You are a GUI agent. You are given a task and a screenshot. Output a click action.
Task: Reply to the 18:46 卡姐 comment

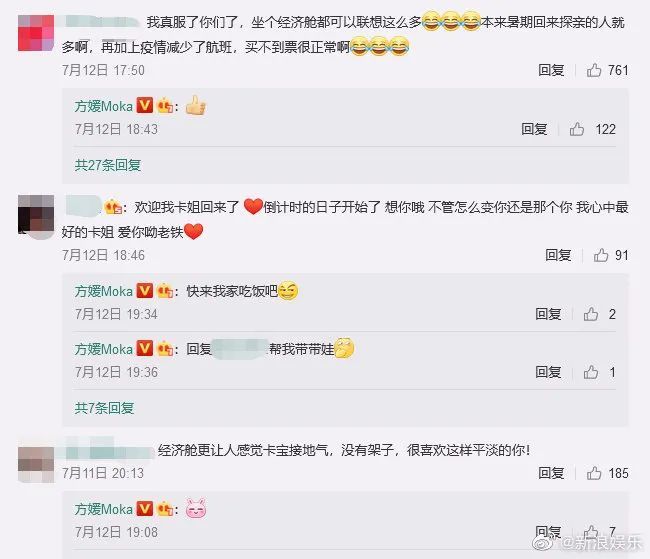click(x=558, y=255)
